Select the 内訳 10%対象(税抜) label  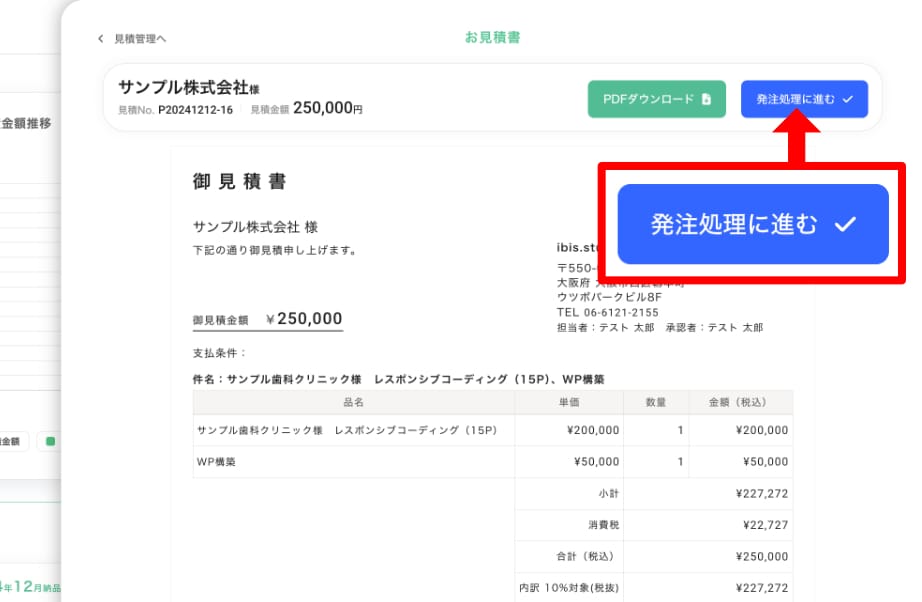(569, 588)
